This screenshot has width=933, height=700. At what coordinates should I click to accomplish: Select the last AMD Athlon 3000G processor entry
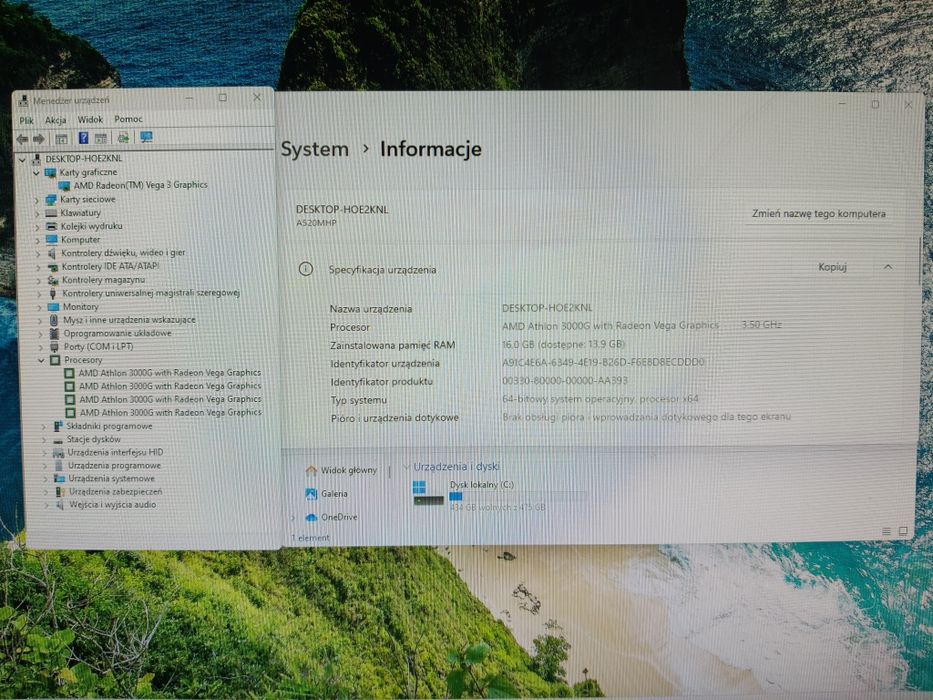170,412
